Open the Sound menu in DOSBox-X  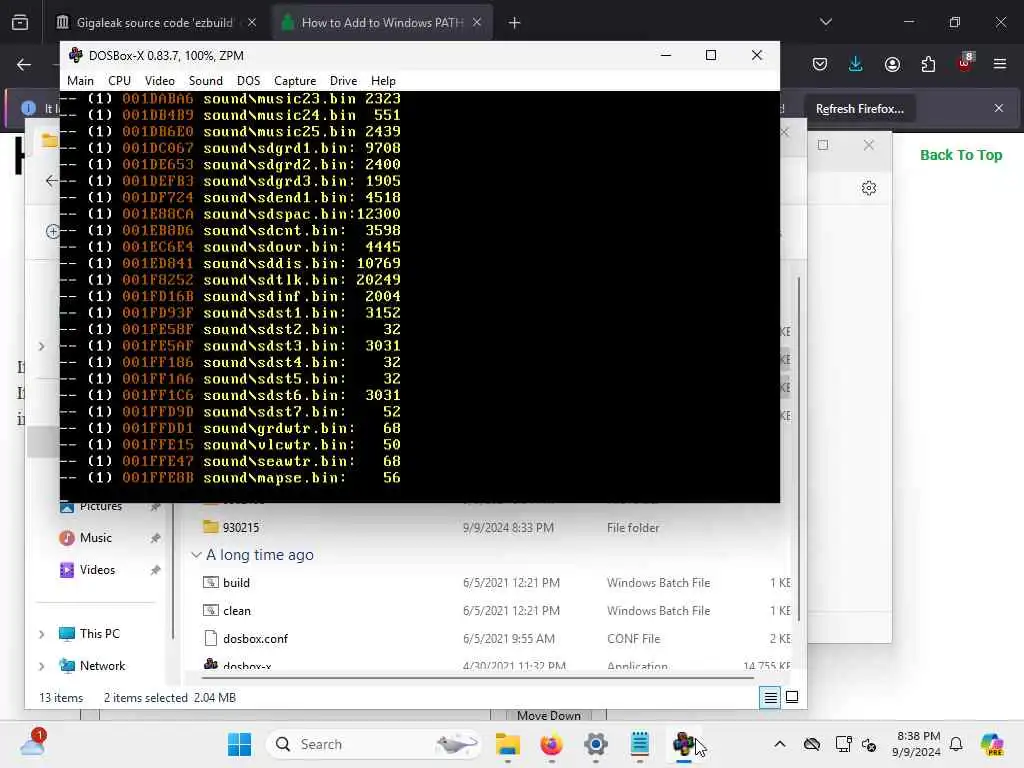pos(206,81)
